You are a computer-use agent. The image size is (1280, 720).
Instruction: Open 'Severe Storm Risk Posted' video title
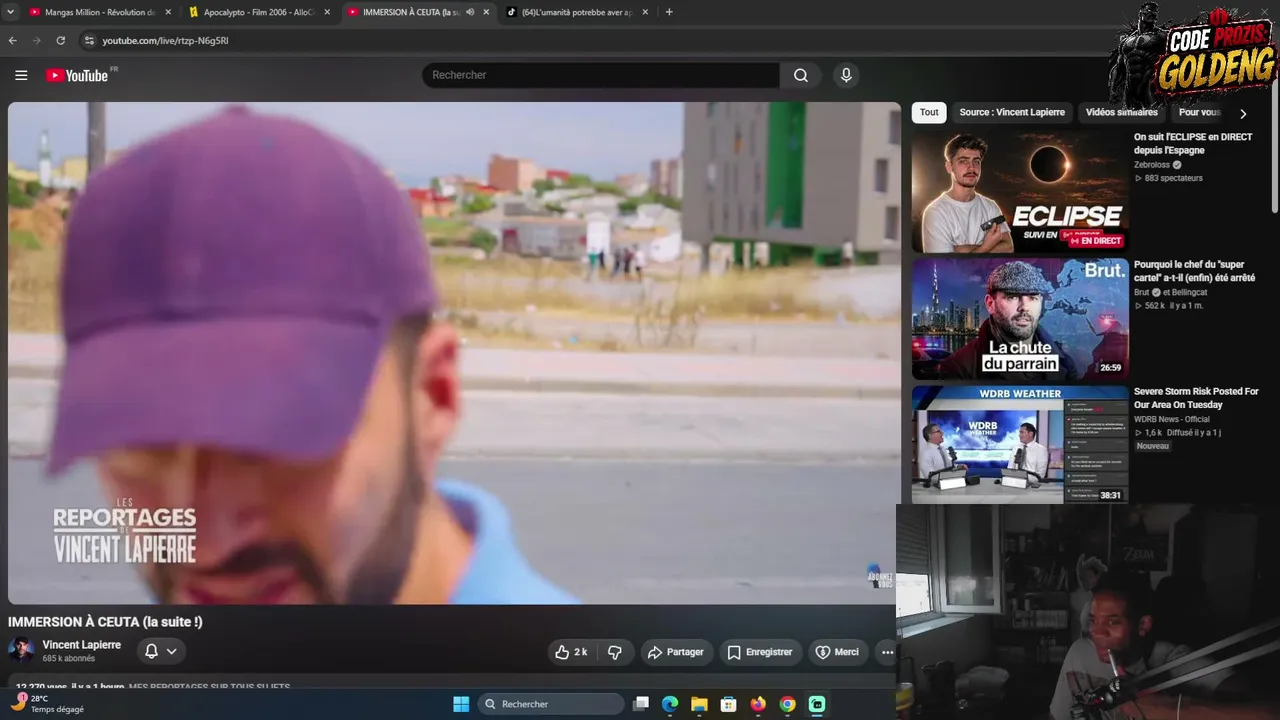click(x=1196, y=398)
